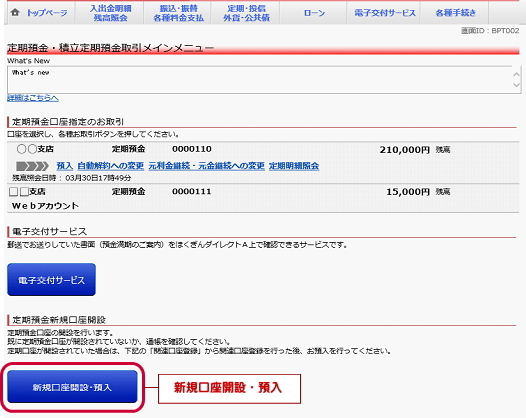Open 電子交付サービス in the top navigation
Screen dimensions: 526x418
[x=385, y=13]
